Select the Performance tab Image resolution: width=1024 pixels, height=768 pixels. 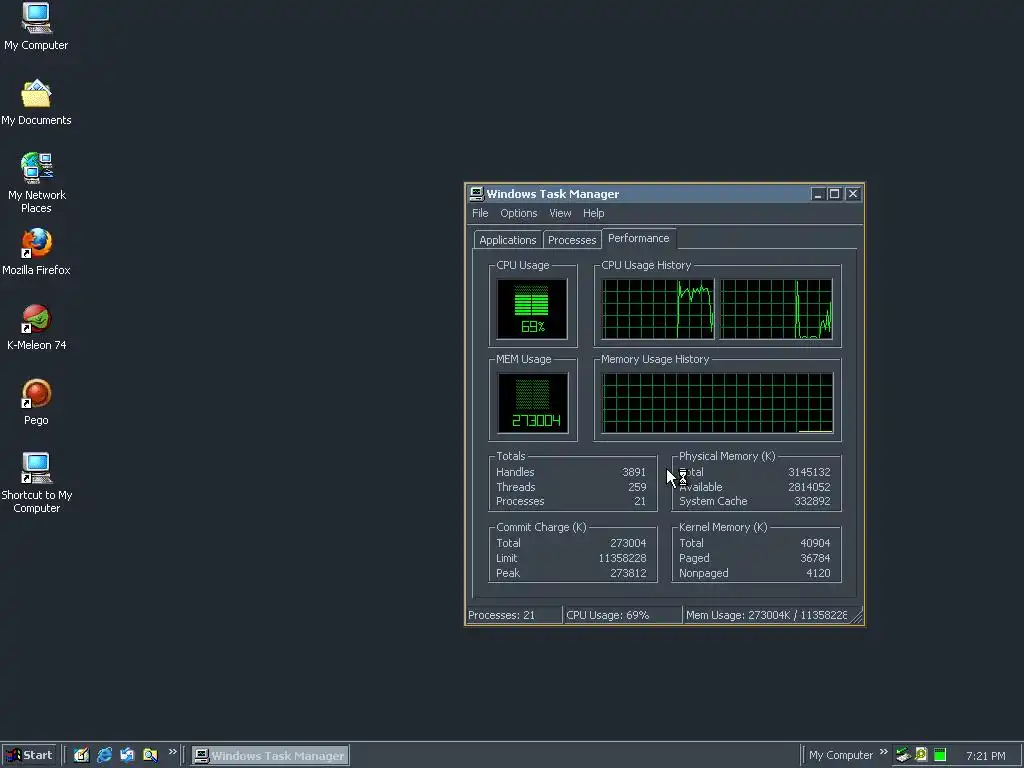tap(638, 238)
